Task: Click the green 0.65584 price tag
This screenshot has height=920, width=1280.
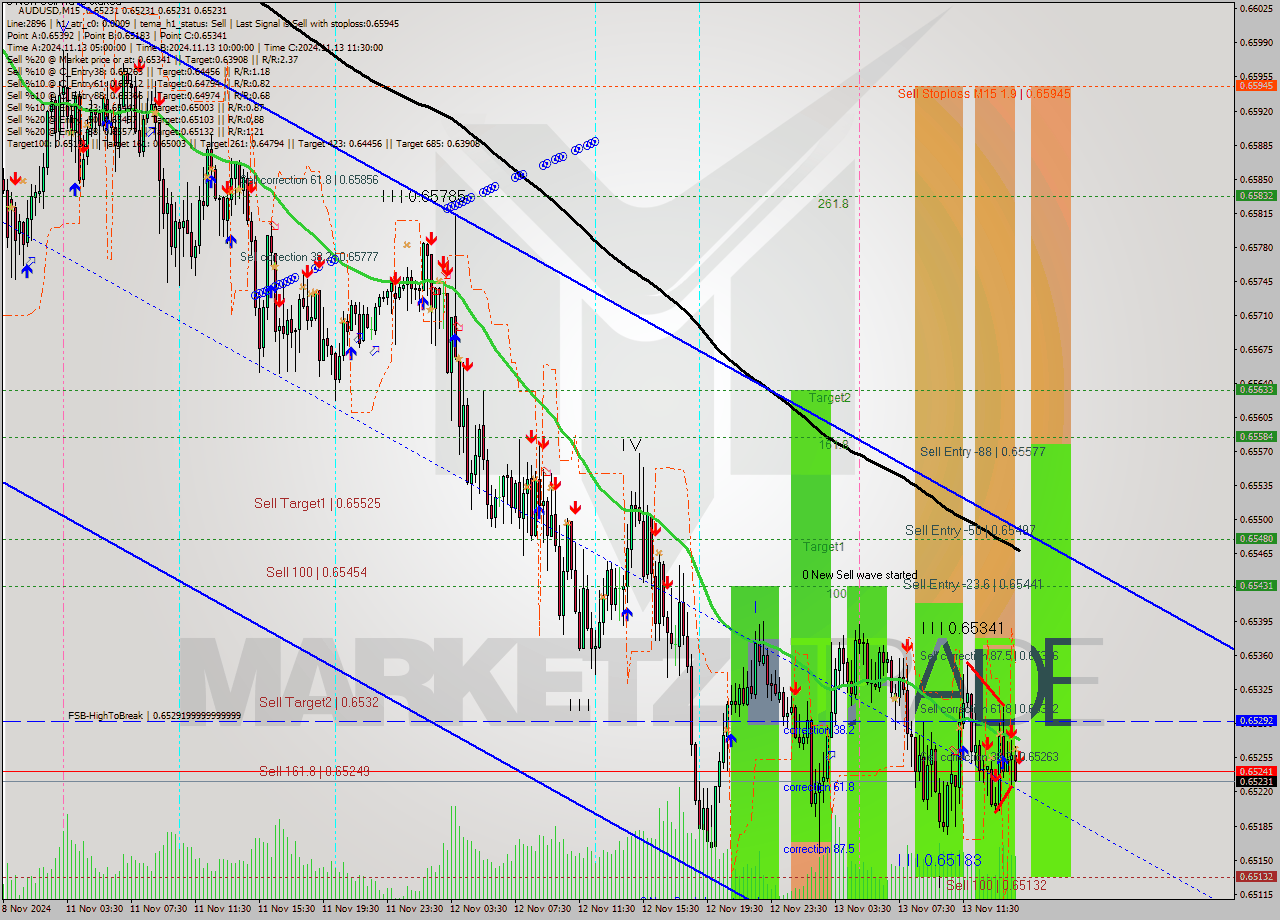Action: coord(1256,437)
